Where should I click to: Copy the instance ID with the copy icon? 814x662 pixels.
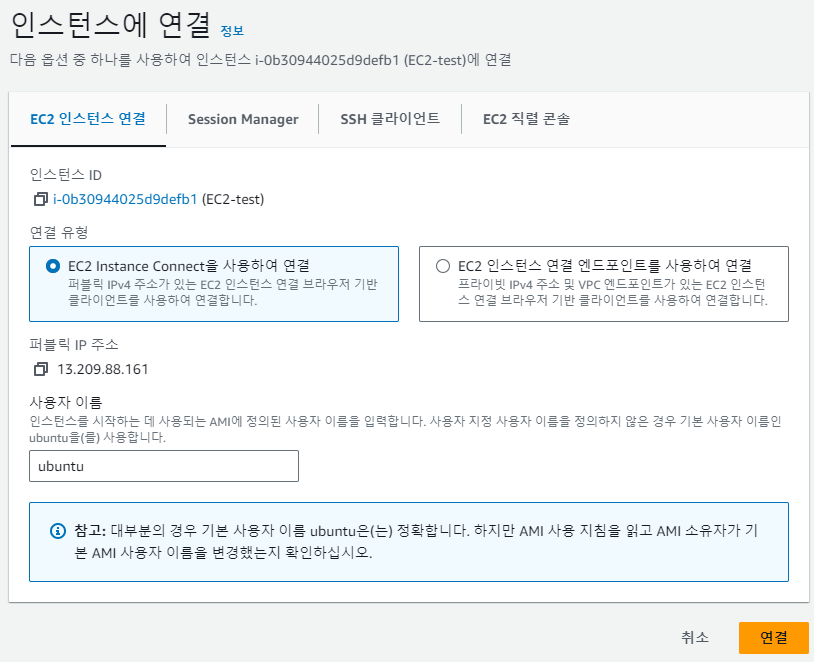[x=40, y=199]
